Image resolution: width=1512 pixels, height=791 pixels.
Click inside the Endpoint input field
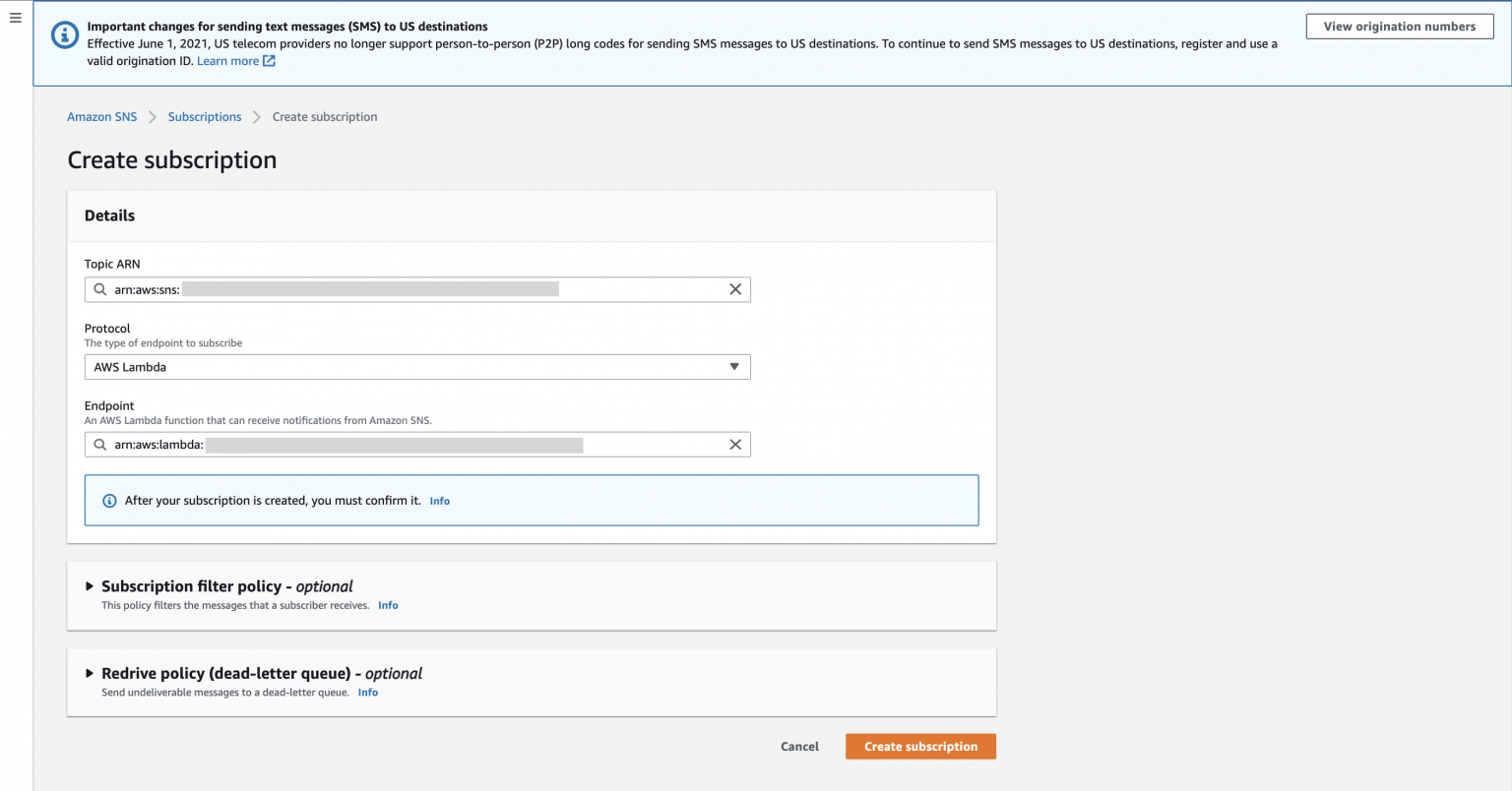tap(394, 444)
